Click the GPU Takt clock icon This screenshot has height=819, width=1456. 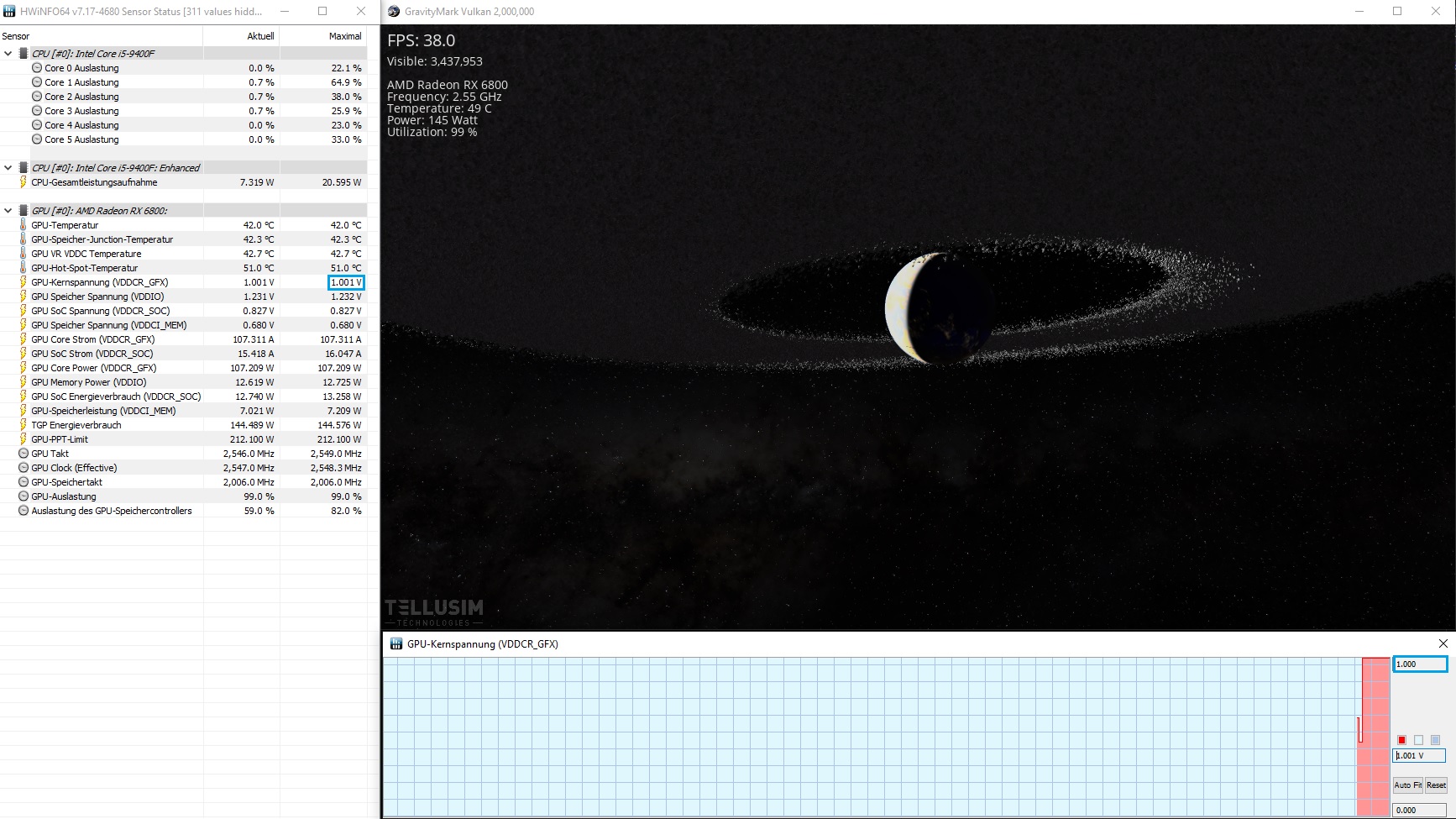pos(24,454)
